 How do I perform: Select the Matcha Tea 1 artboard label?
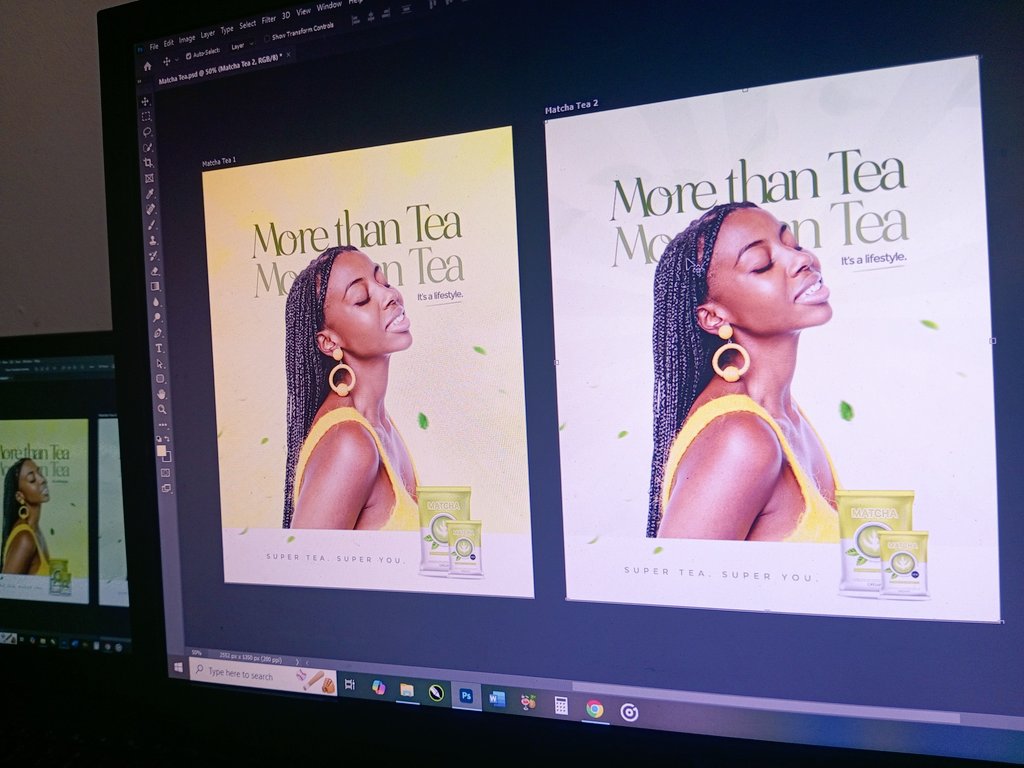click(x=219, y=161)
